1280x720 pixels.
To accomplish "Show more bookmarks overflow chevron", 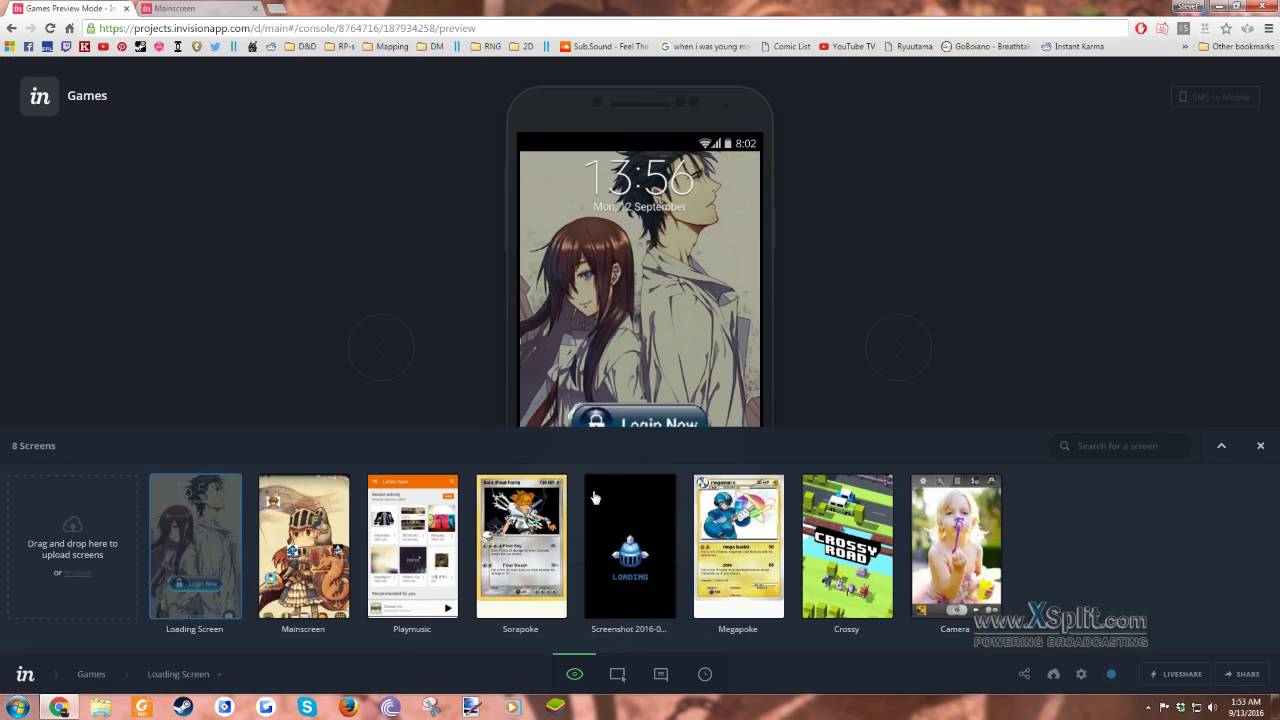I will [1186, 46].
